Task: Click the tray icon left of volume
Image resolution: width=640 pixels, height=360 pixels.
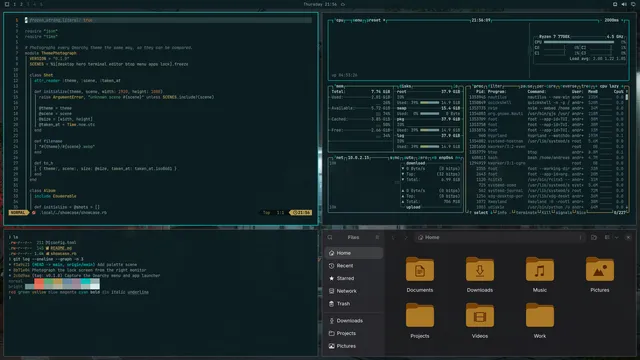Action: (615, 4)
